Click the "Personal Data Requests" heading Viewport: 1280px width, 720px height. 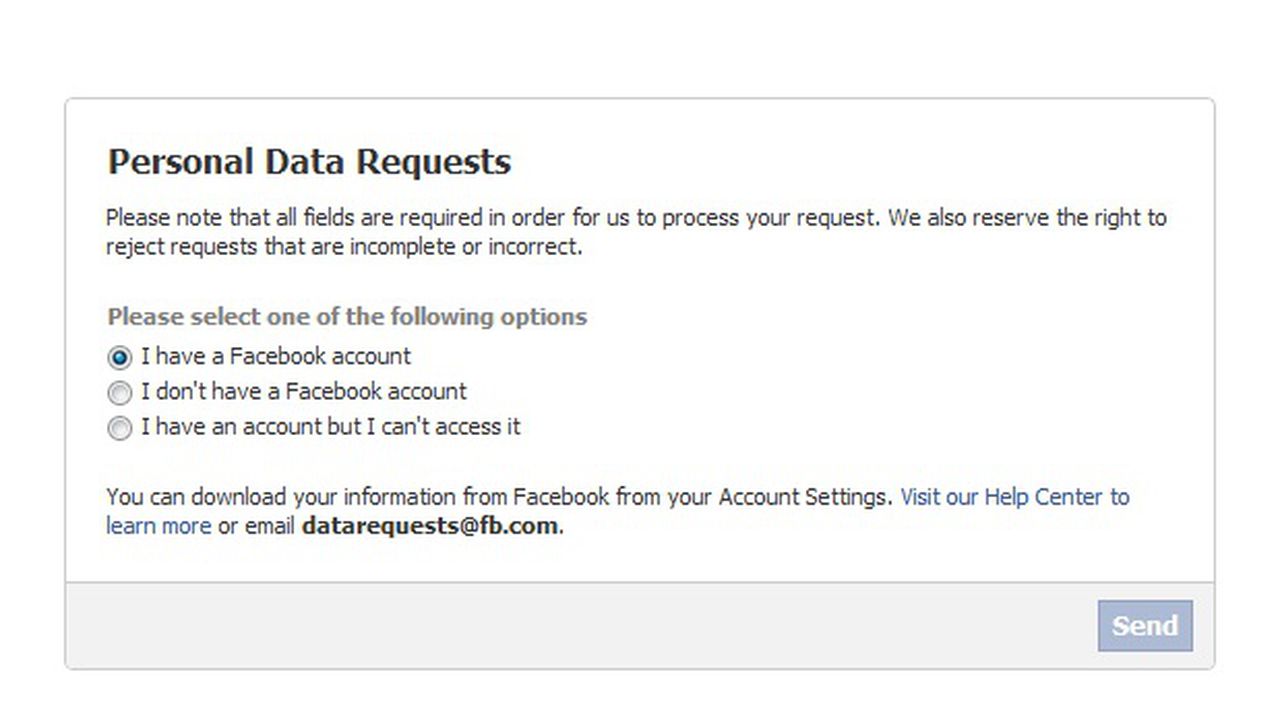[309, 162]
